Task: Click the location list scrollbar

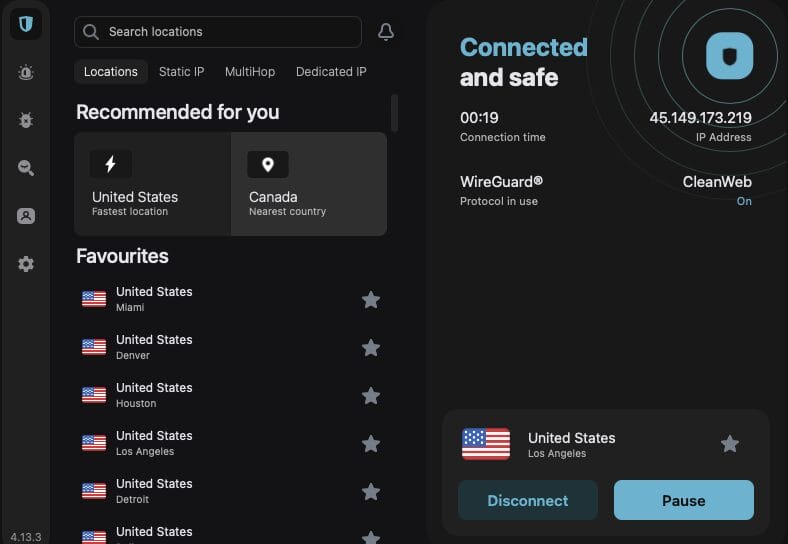Action: (x=394, y=113)
